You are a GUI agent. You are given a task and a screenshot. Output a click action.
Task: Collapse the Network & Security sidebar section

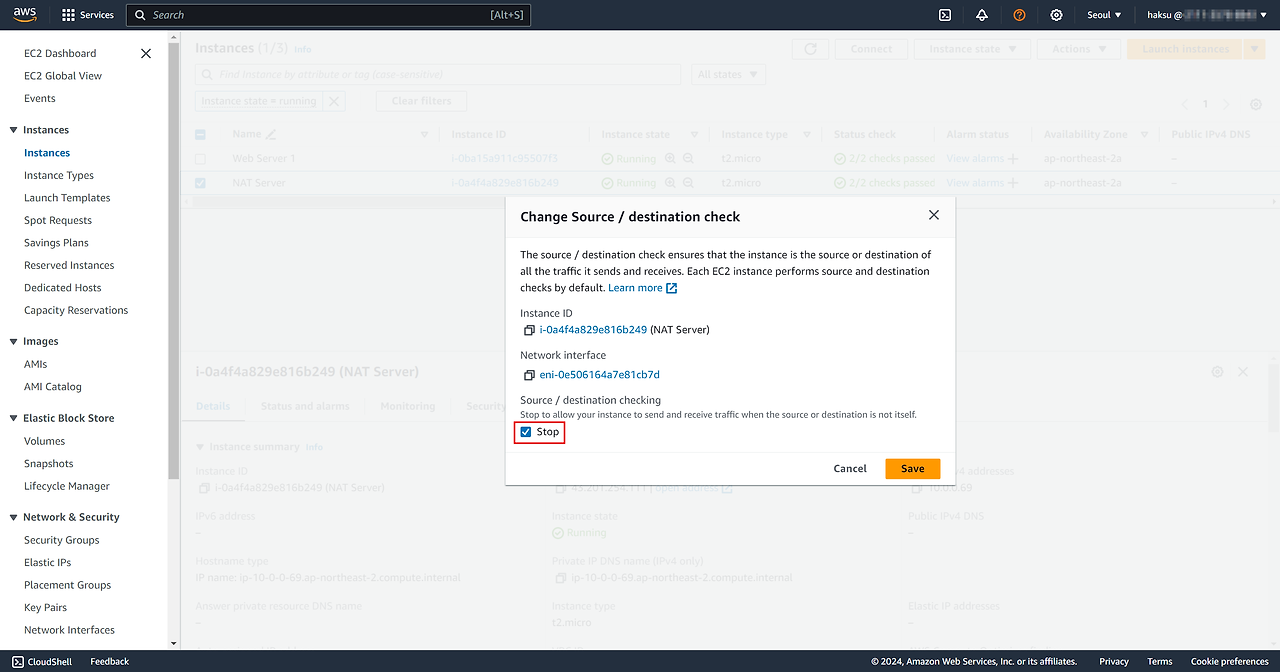click(14, 517)
